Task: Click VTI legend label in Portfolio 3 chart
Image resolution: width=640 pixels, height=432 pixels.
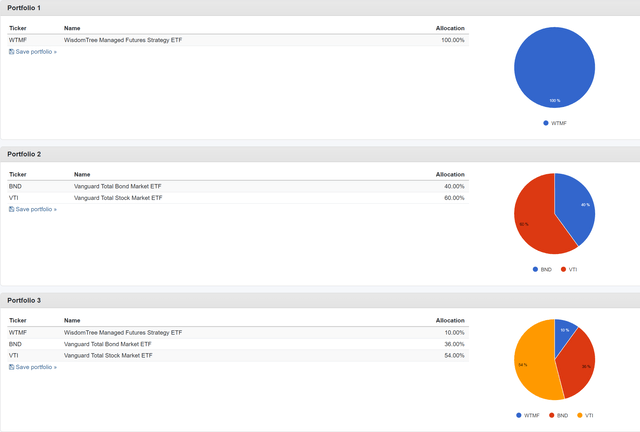Action: [x=589, y=415]
